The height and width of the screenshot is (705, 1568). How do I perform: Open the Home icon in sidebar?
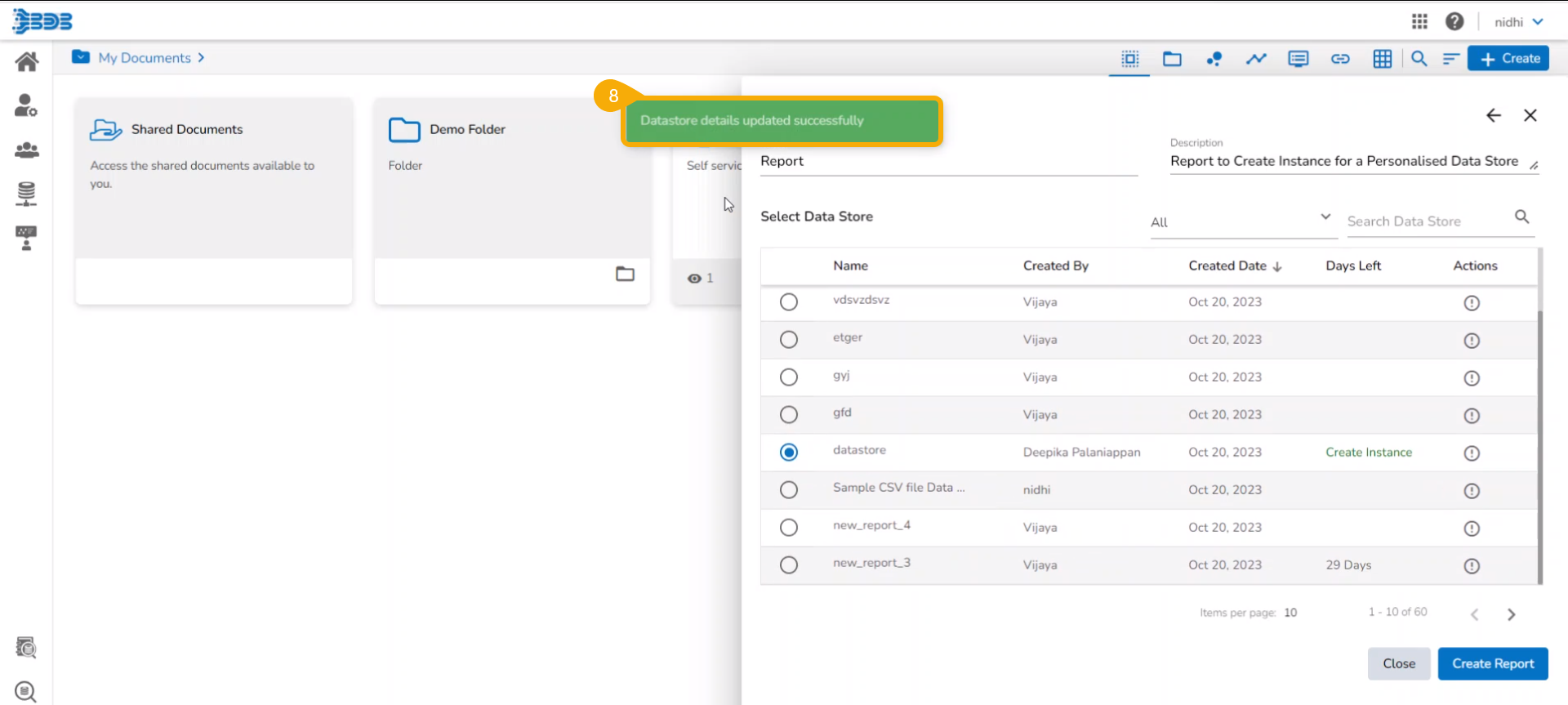pyautogui.click(x=26, y=62)
